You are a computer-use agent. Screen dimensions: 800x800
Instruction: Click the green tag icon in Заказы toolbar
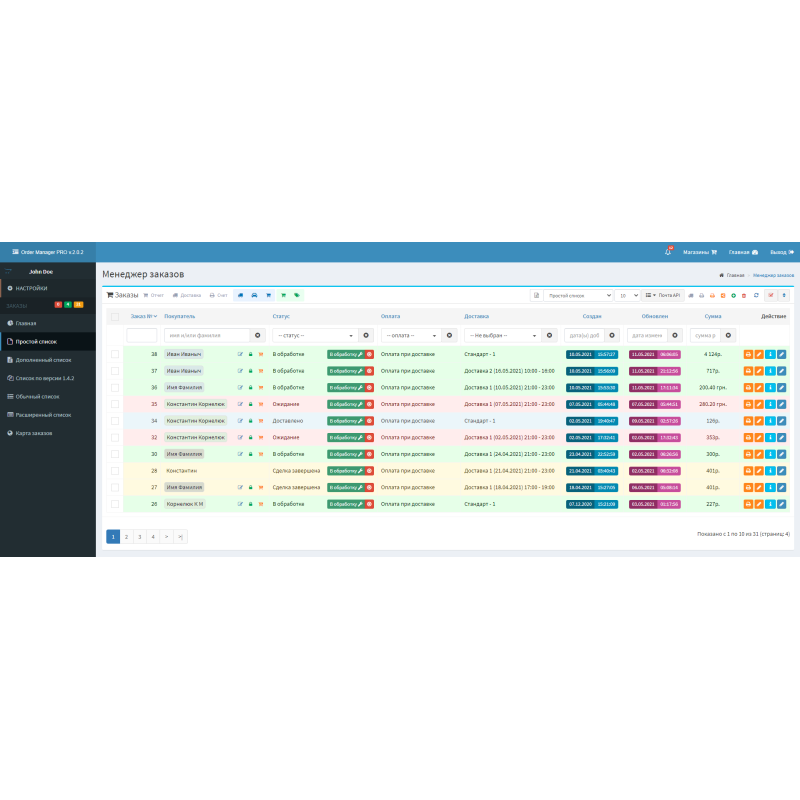pyautogui.click(x=296, y=295)
